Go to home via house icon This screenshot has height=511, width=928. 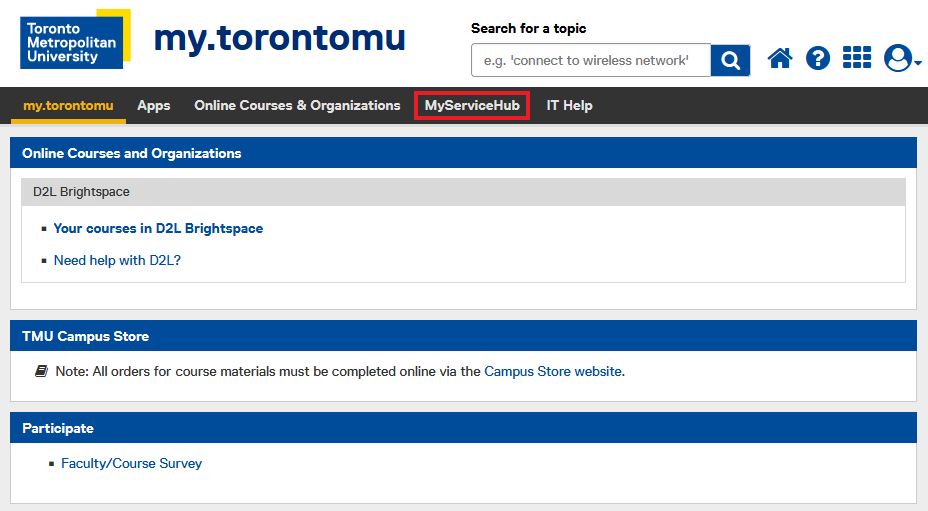click(x=780, y=59)
